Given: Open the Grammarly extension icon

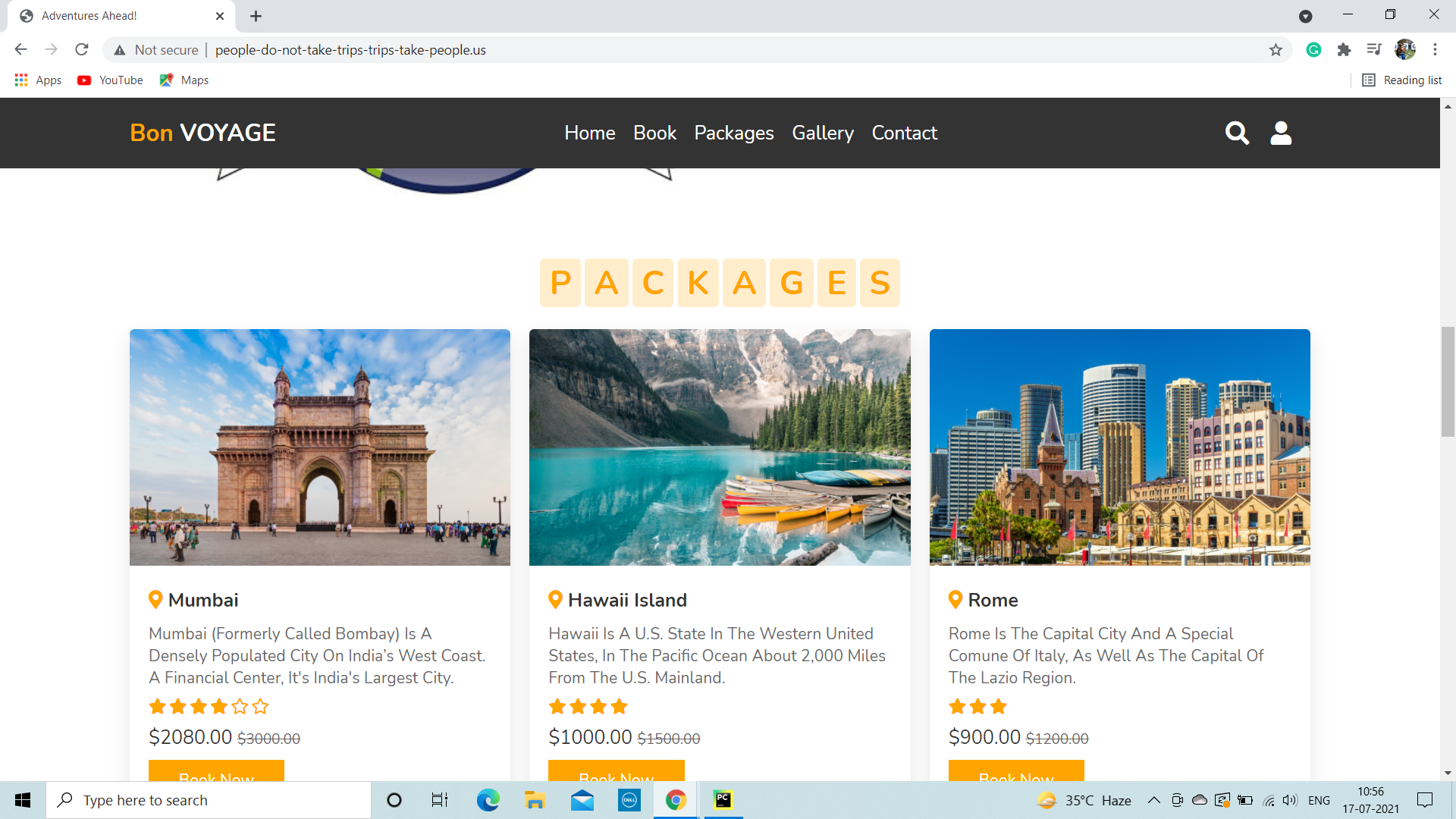Looking at the screenshot, I should [1313, 50].
